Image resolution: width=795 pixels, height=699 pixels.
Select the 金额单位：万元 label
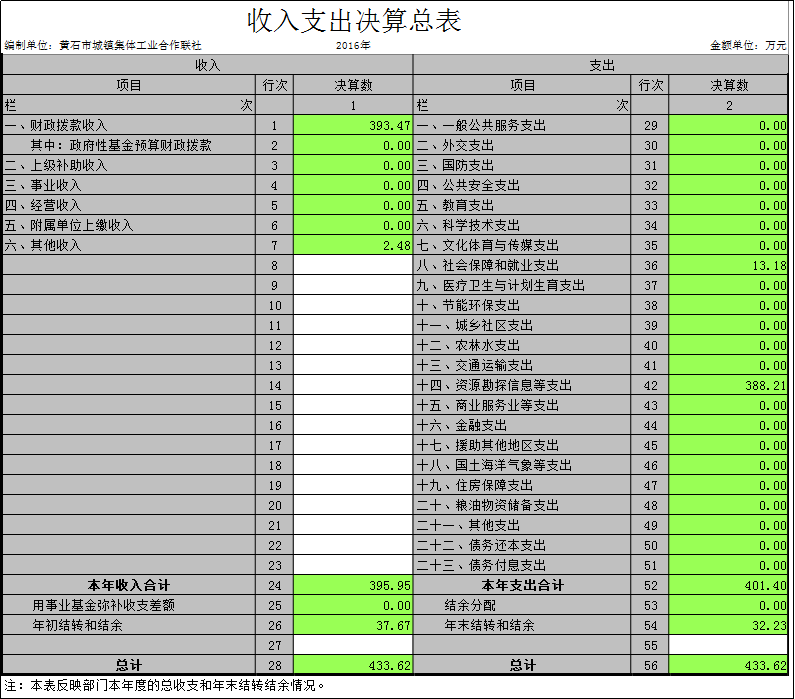click(748, 46)
